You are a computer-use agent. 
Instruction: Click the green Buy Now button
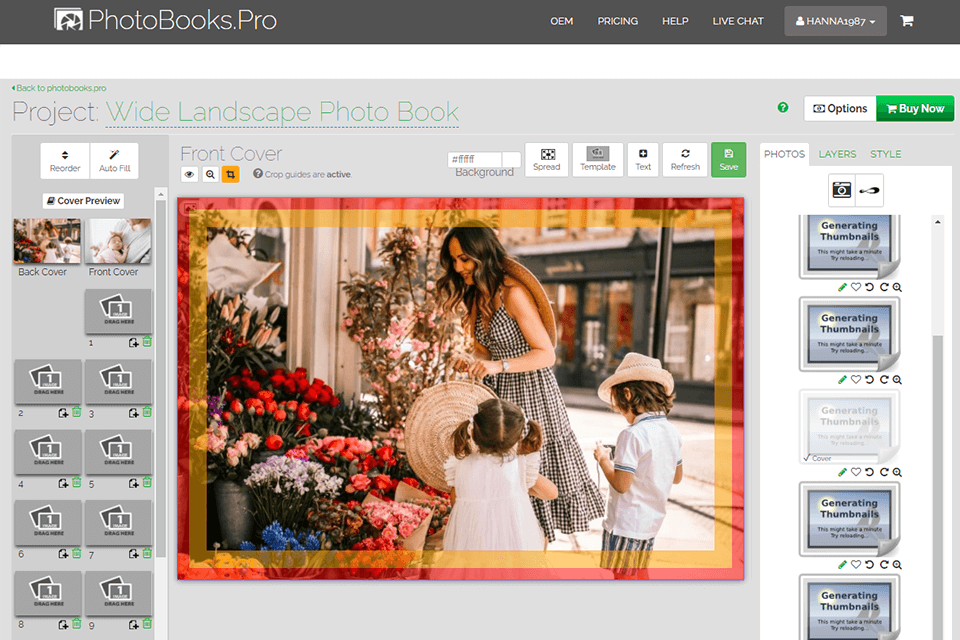(915, 108)
